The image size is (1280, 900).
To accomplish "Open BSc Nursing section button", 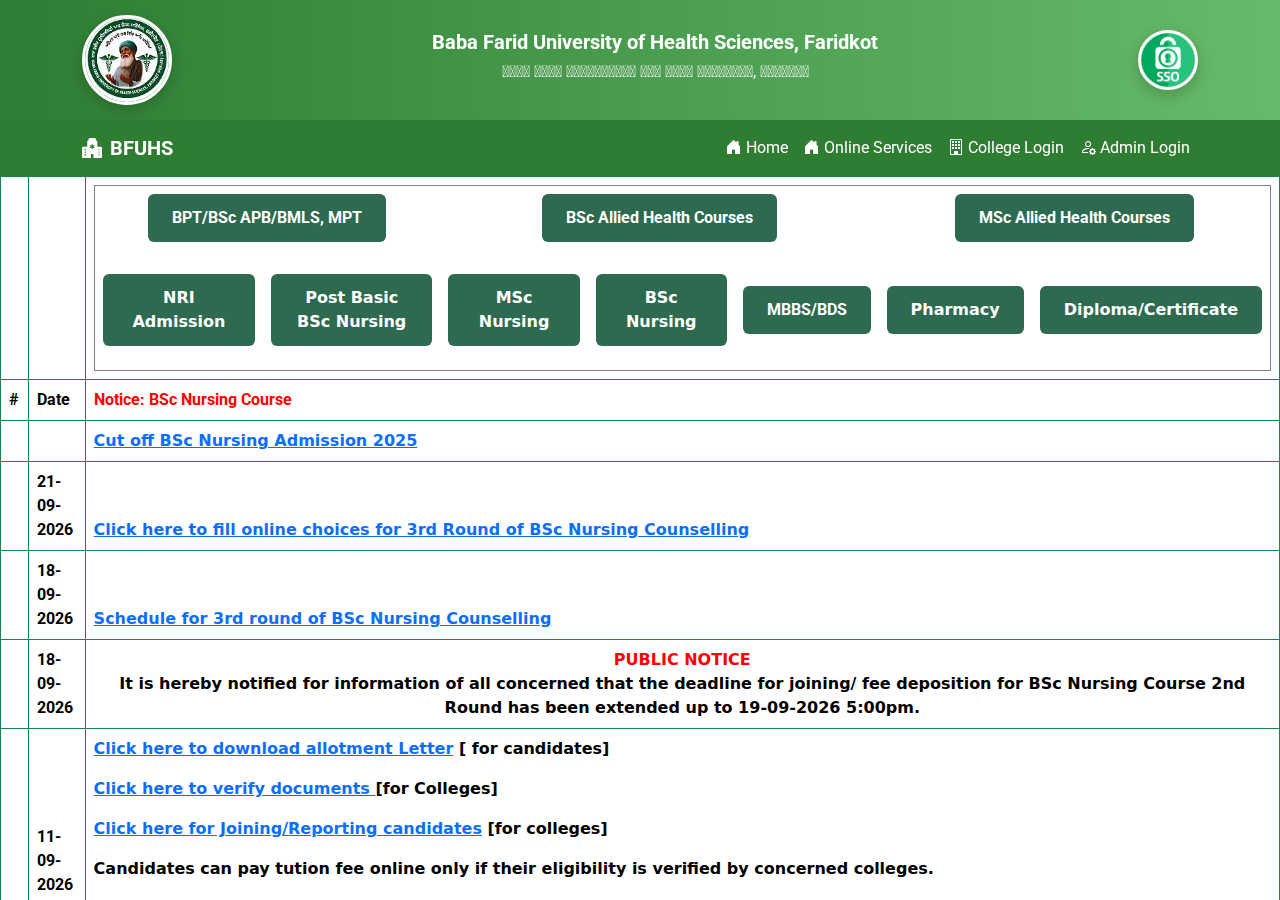I will point(661,310).
